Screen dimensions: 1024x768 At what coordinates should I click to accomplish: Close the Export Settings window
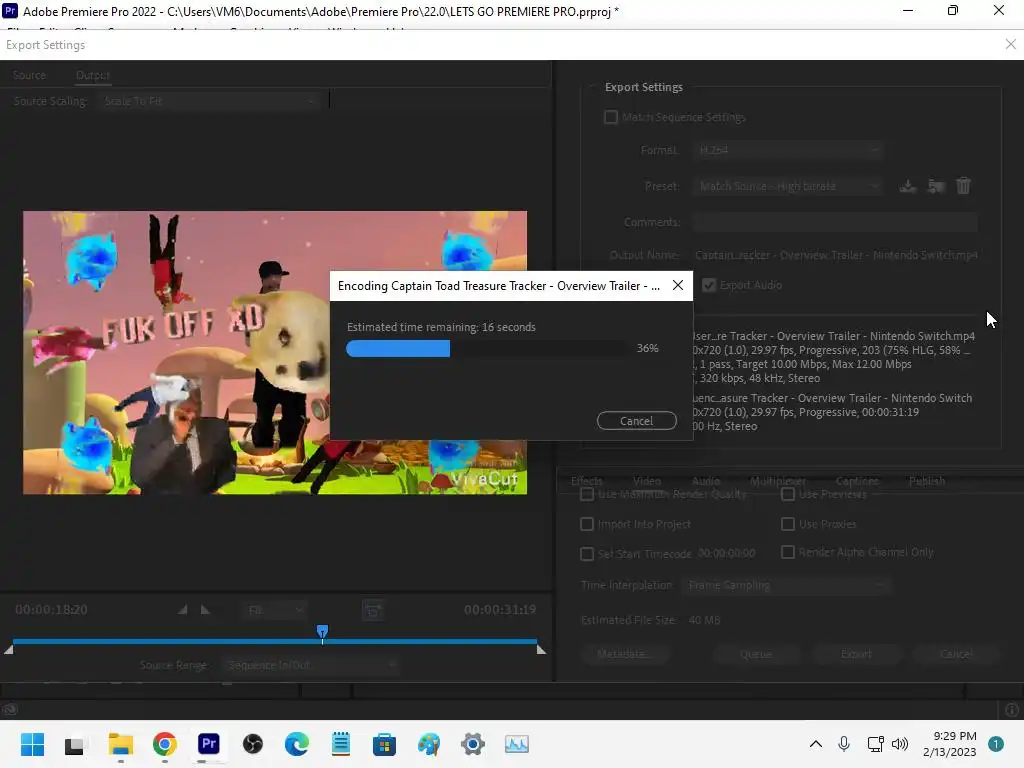(1010, 44)
